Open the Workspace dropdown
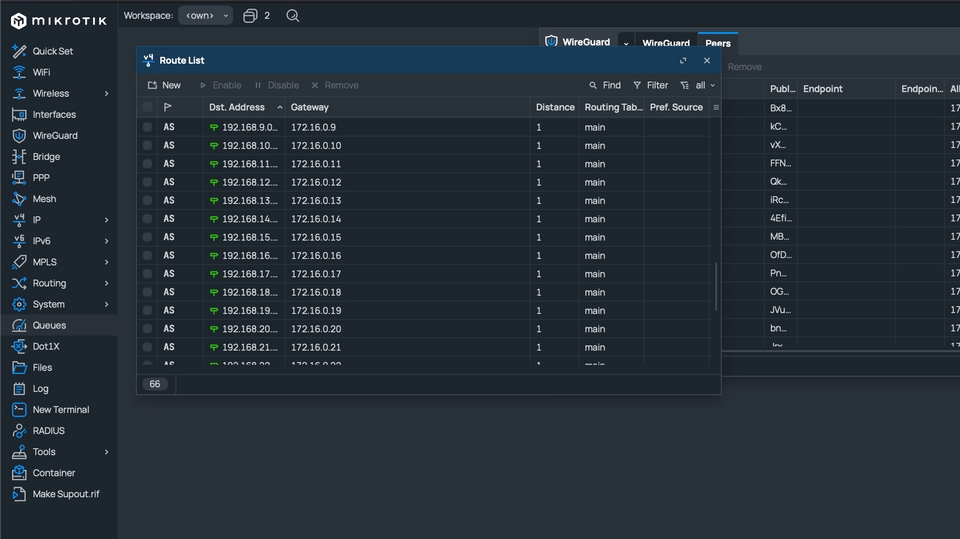 (206, 16)
